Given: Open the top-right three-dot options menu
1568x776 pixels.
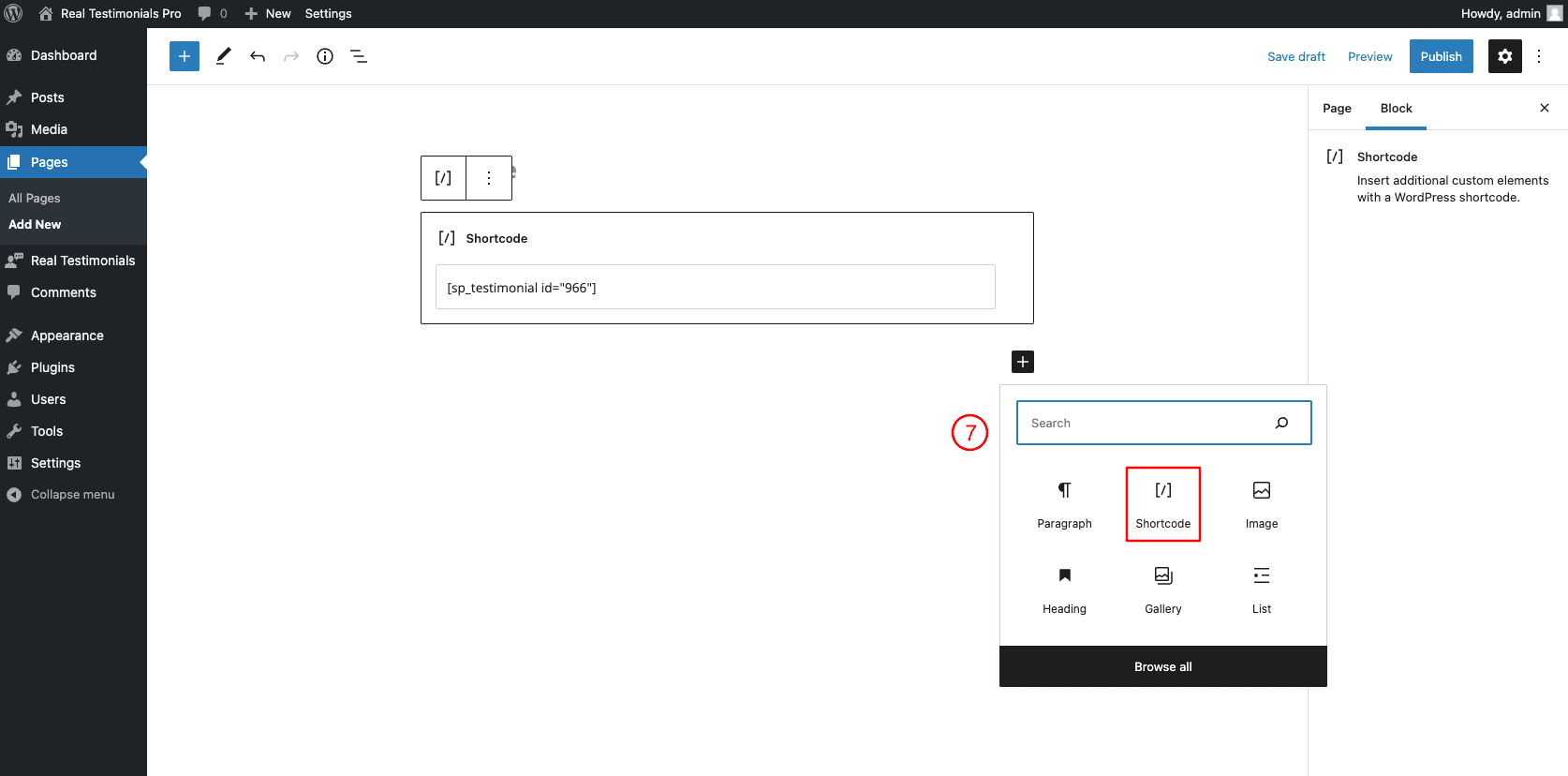Looking at the screenshot, I should click(x=1539, y=56).
